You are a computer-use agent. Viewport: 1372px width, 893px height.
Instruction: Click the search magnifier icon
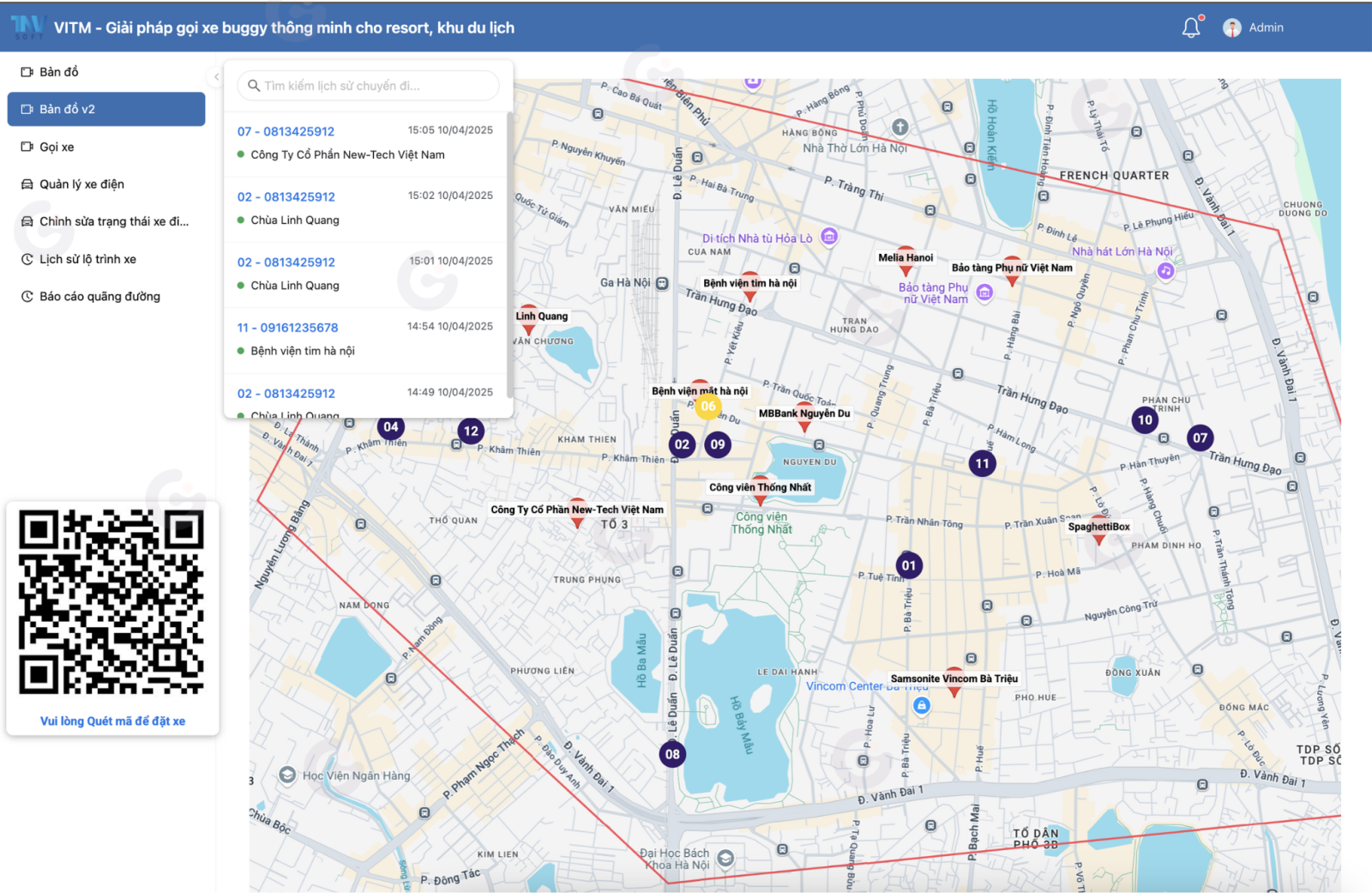(x=254, y=86)
